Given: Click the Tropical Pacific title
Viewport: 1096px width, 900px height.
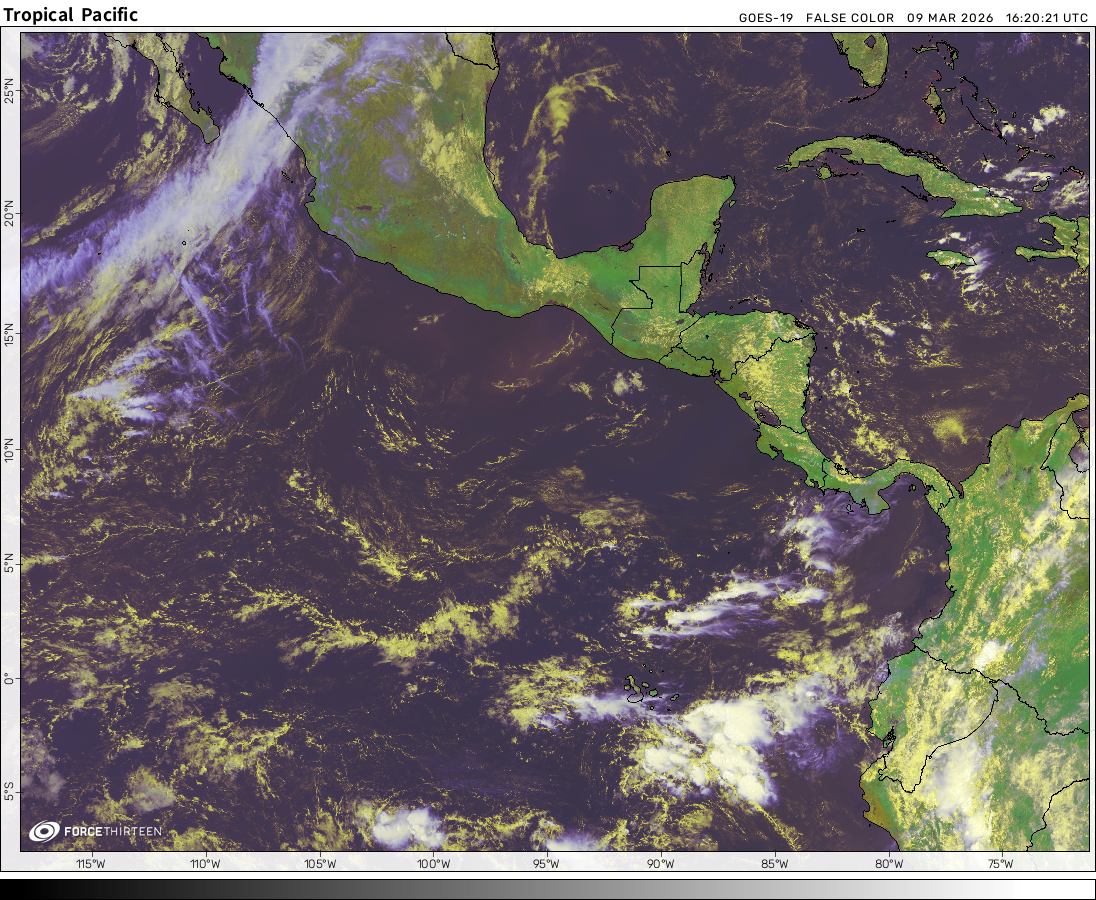Looking at the screenshot, I should coord(71,15).
